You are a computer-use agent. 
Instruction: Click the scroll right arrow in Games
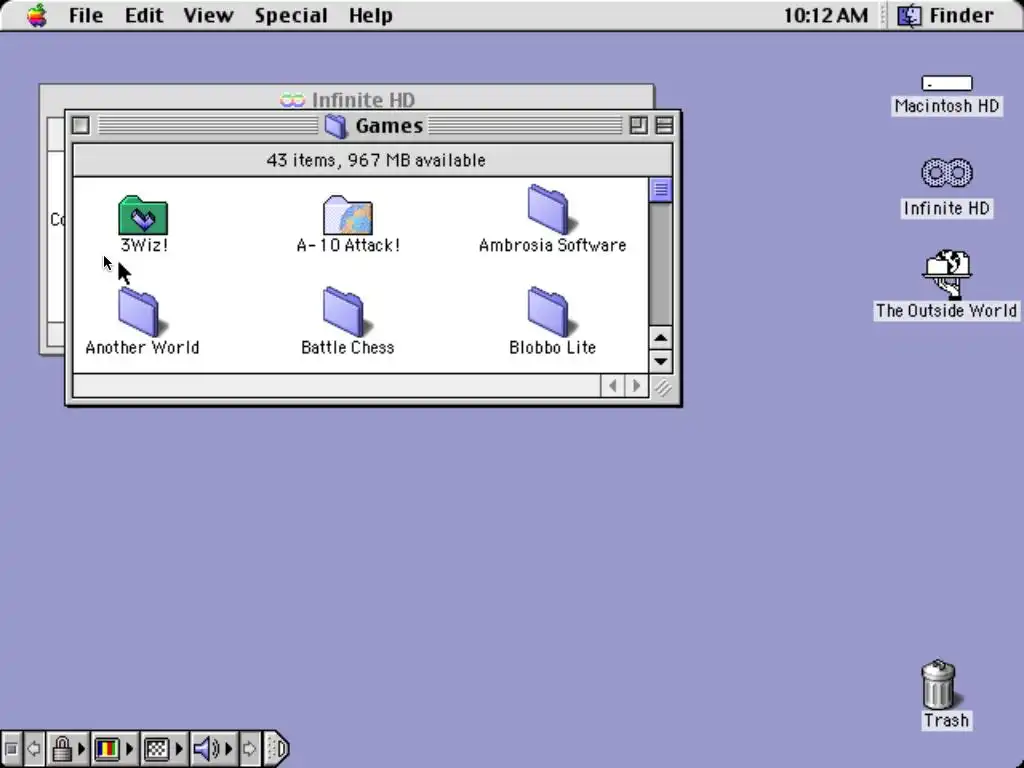(636, 386)
